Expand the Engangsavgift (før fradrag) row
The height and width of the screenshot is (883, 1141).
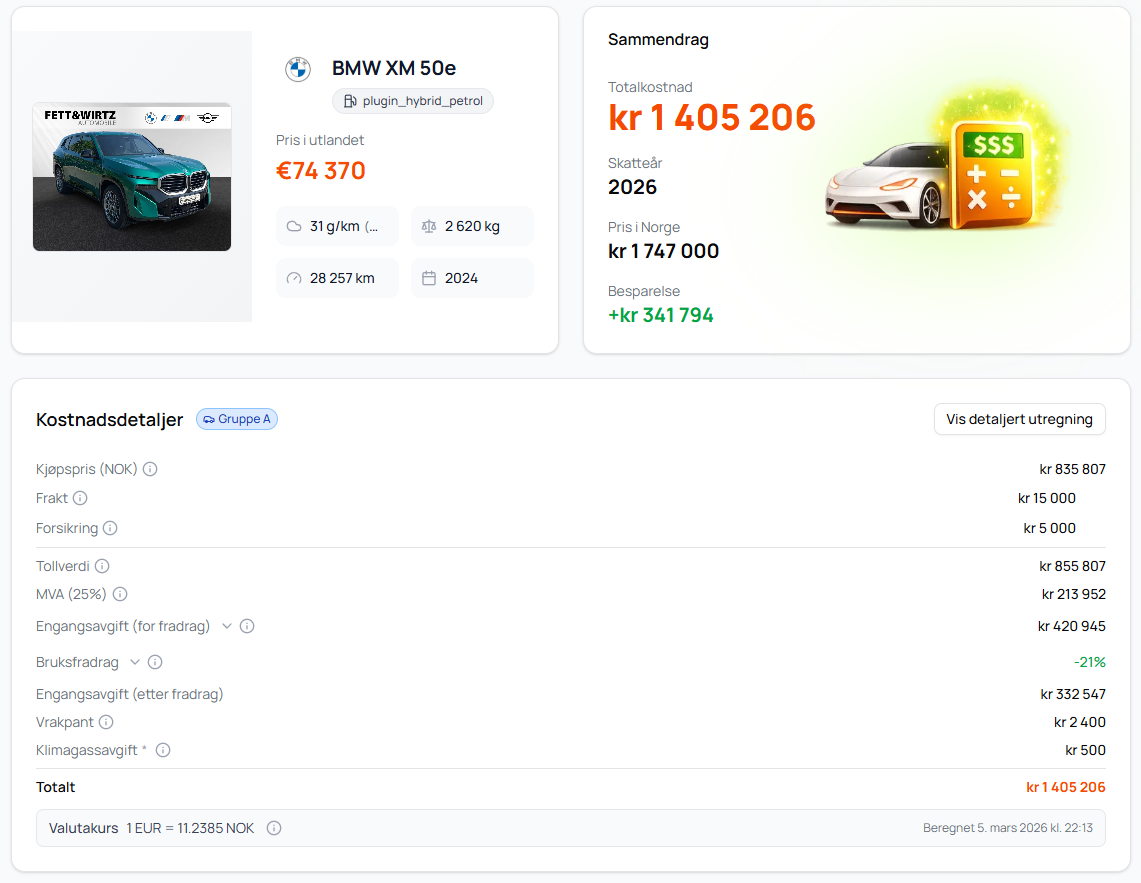pos(227,626)
